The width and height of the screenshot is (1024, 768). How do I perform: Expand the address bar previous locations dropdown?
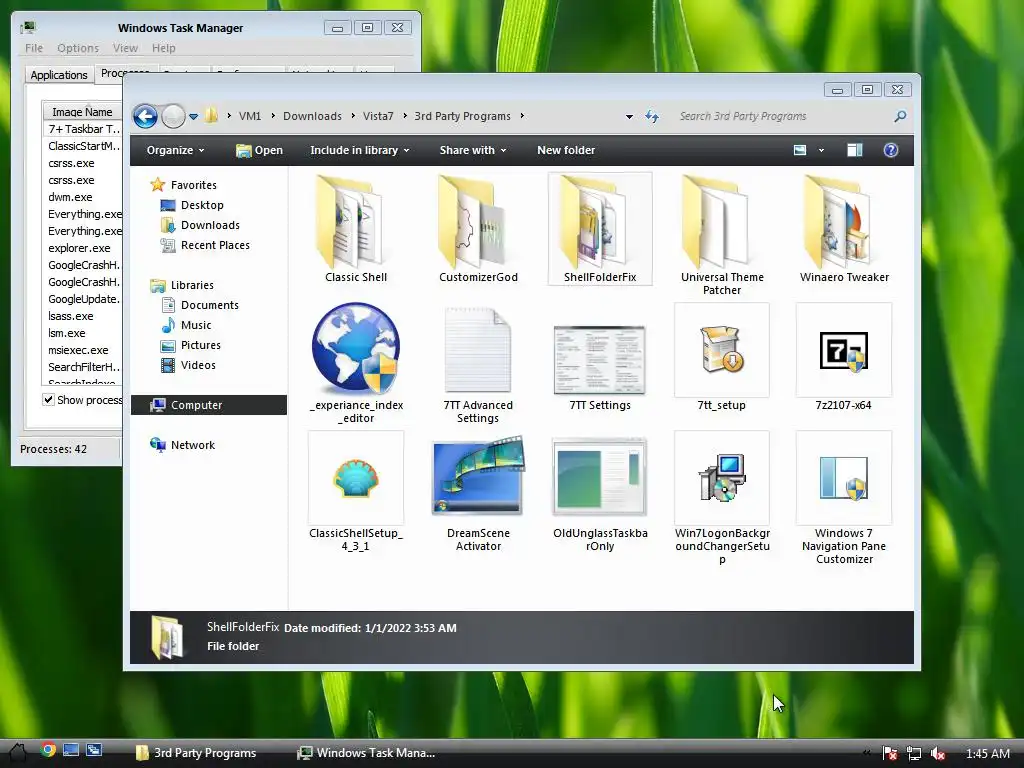[x=629, y=117]
